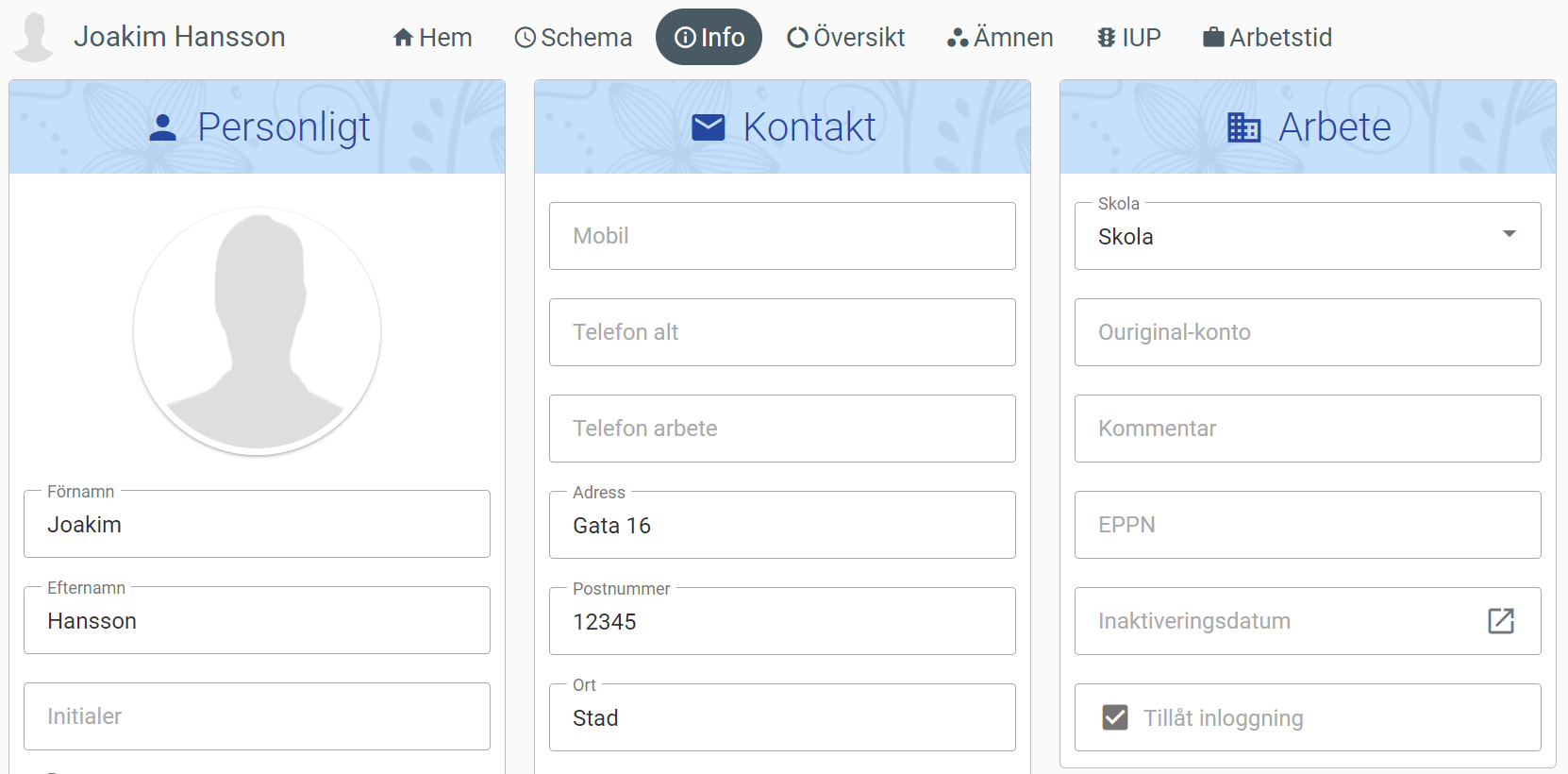Click the Arbete panel title

coord(1335,127)
